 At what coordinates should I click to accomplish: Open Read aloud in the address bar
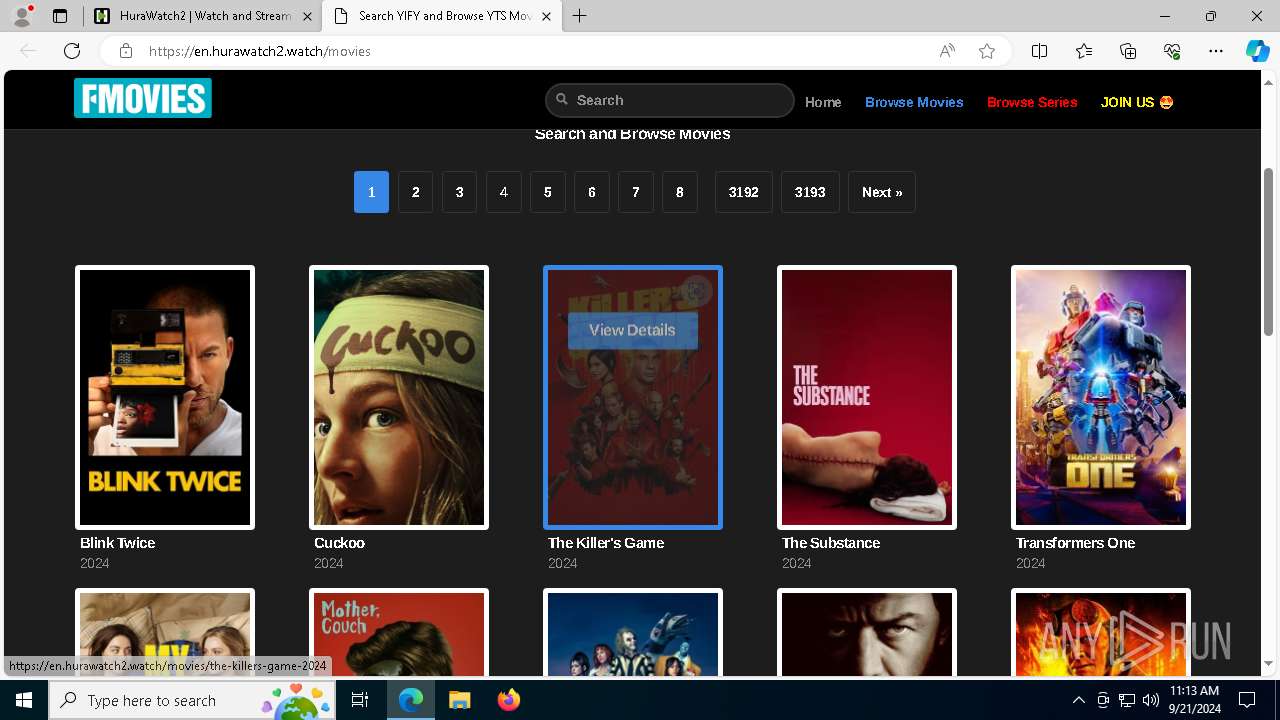947,51
